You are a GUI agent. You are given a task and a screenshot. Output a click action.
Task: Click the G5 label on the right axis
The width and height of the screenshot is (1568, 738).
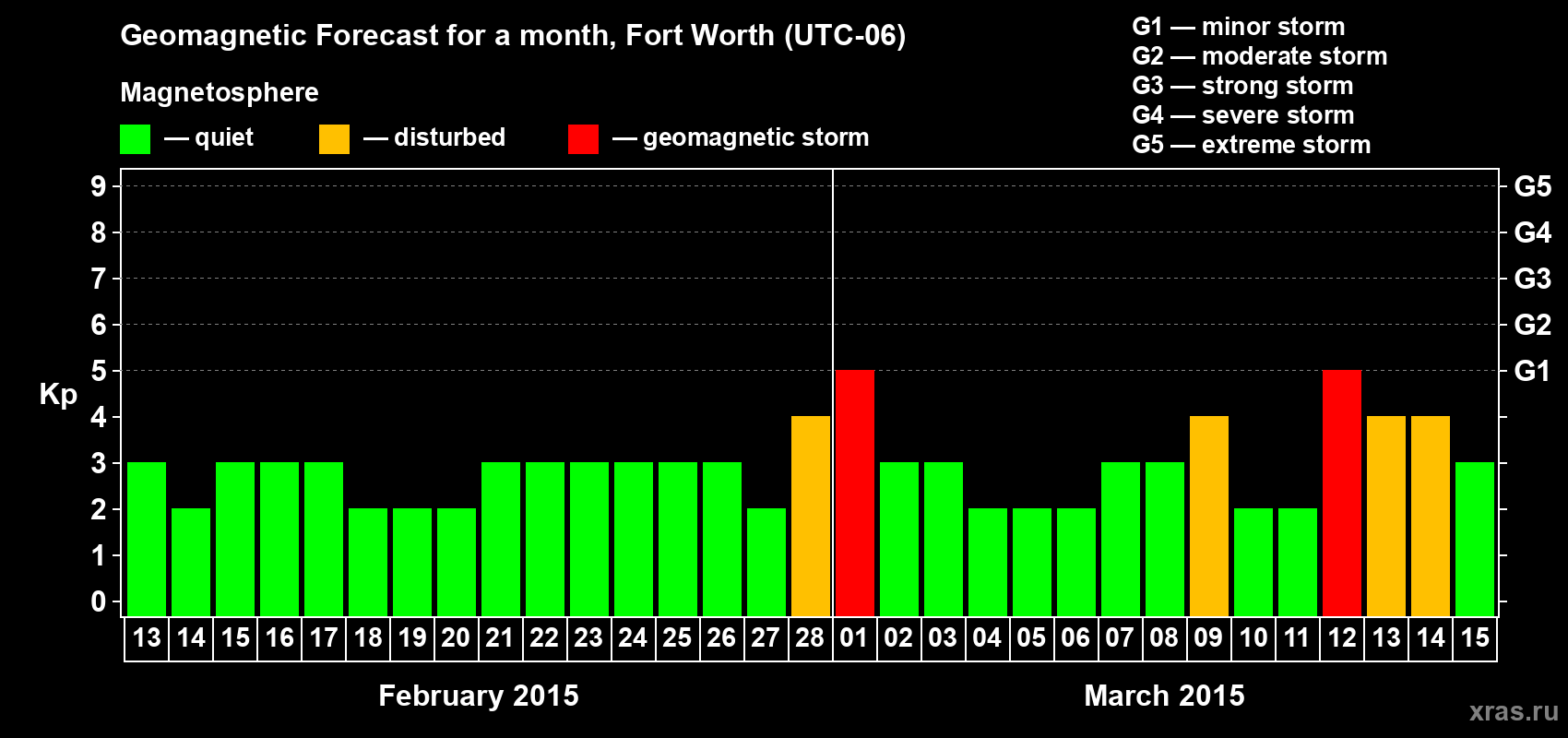click(x=1533, y=186)
